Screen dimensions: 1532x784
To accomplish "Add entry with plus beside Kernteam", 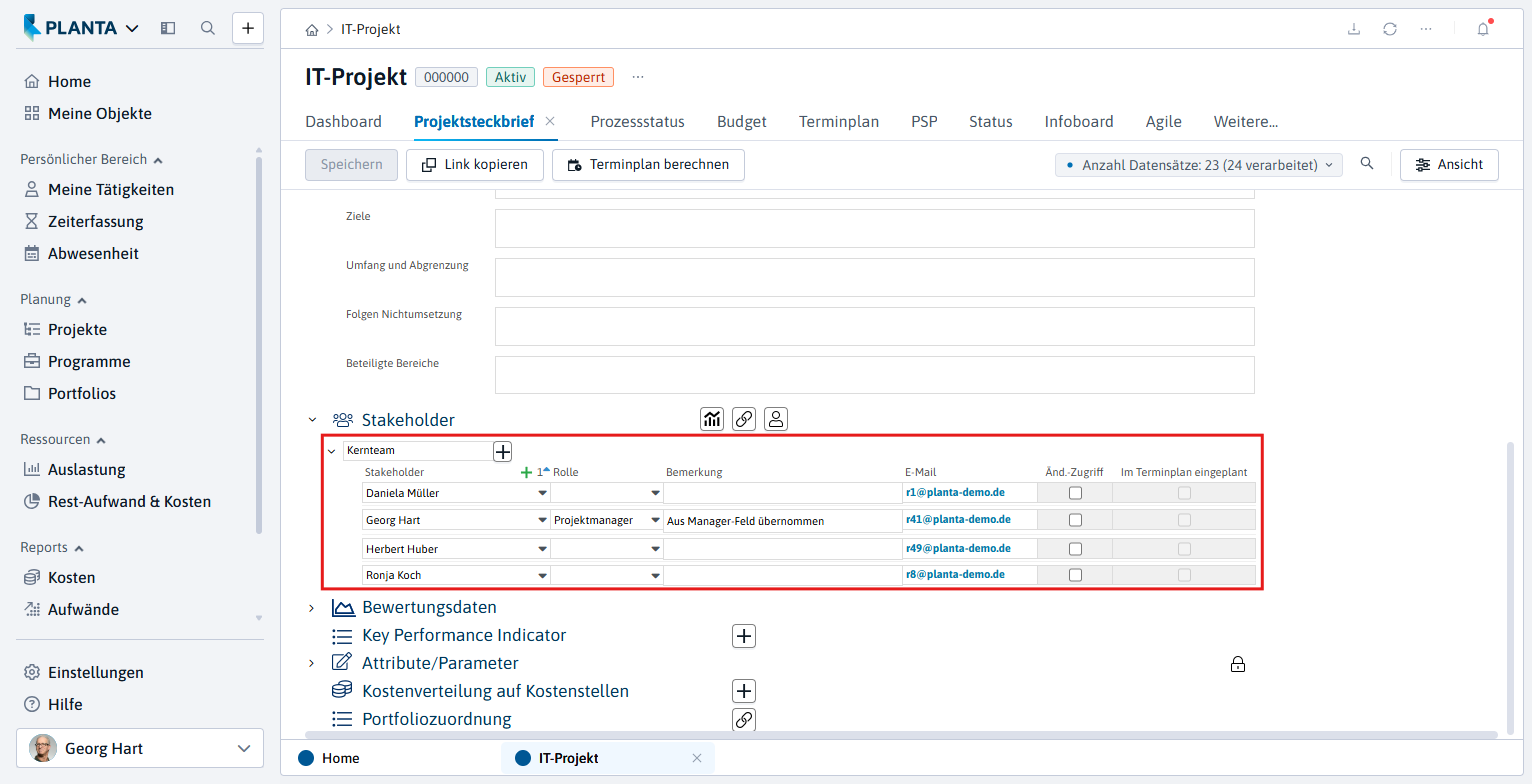I will [x=503, y=451].
